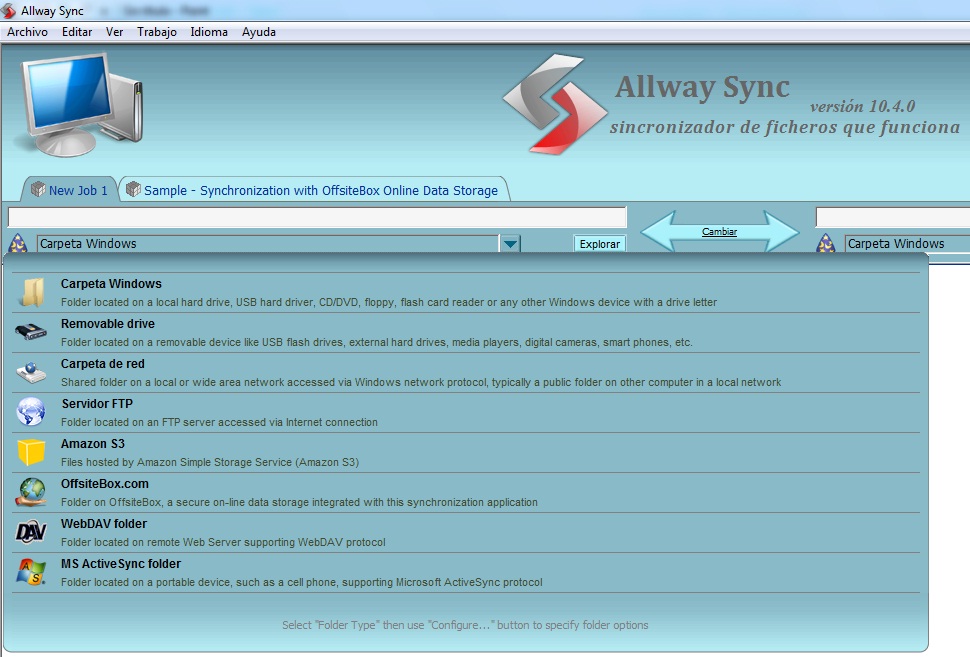Viewport: 970px width, 657px height.
Task: Click the Explorar button
Action: [599, 244]
